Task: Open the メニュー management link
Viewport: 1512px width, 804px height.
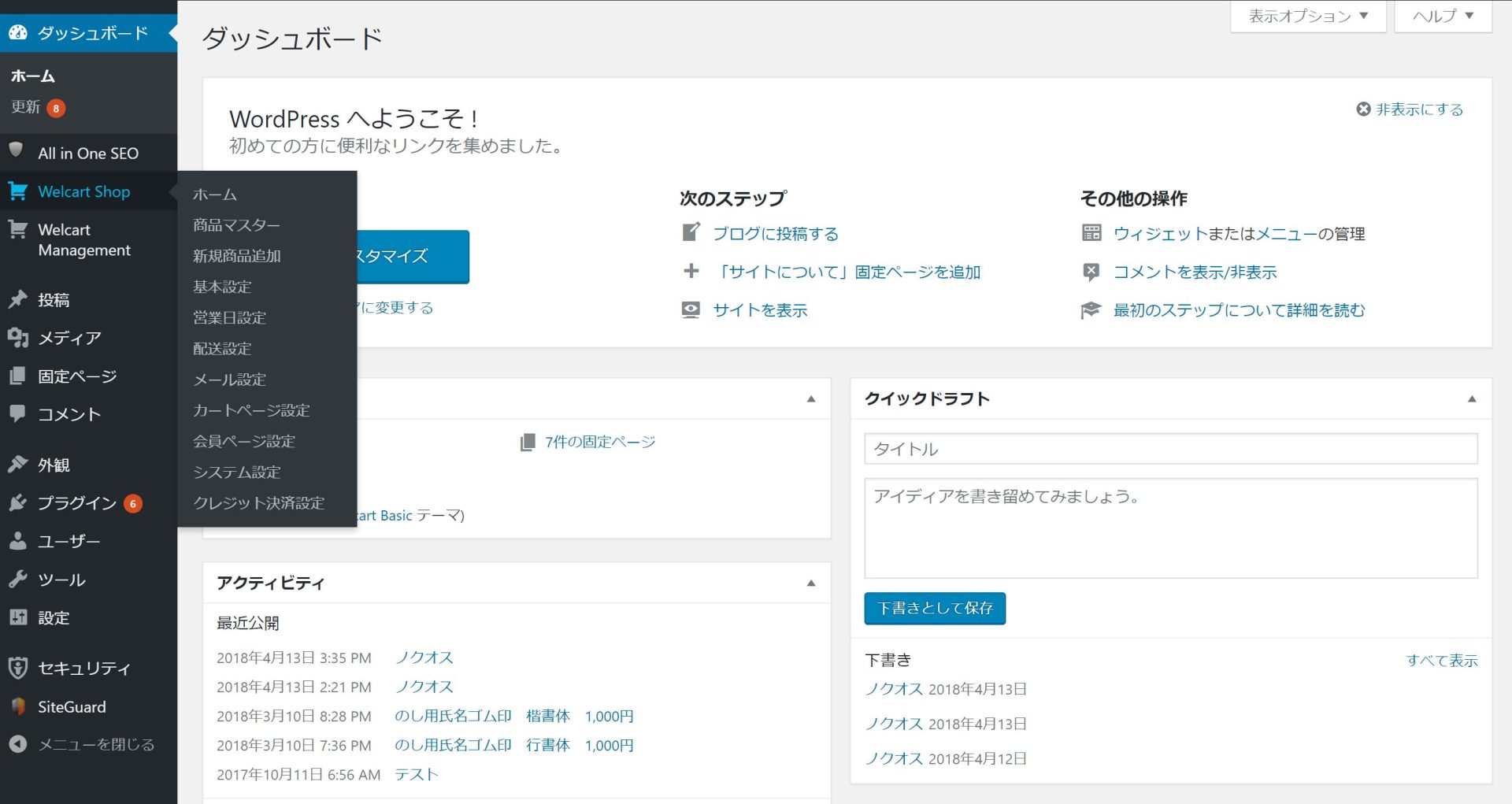Action: coord(1287,233)
